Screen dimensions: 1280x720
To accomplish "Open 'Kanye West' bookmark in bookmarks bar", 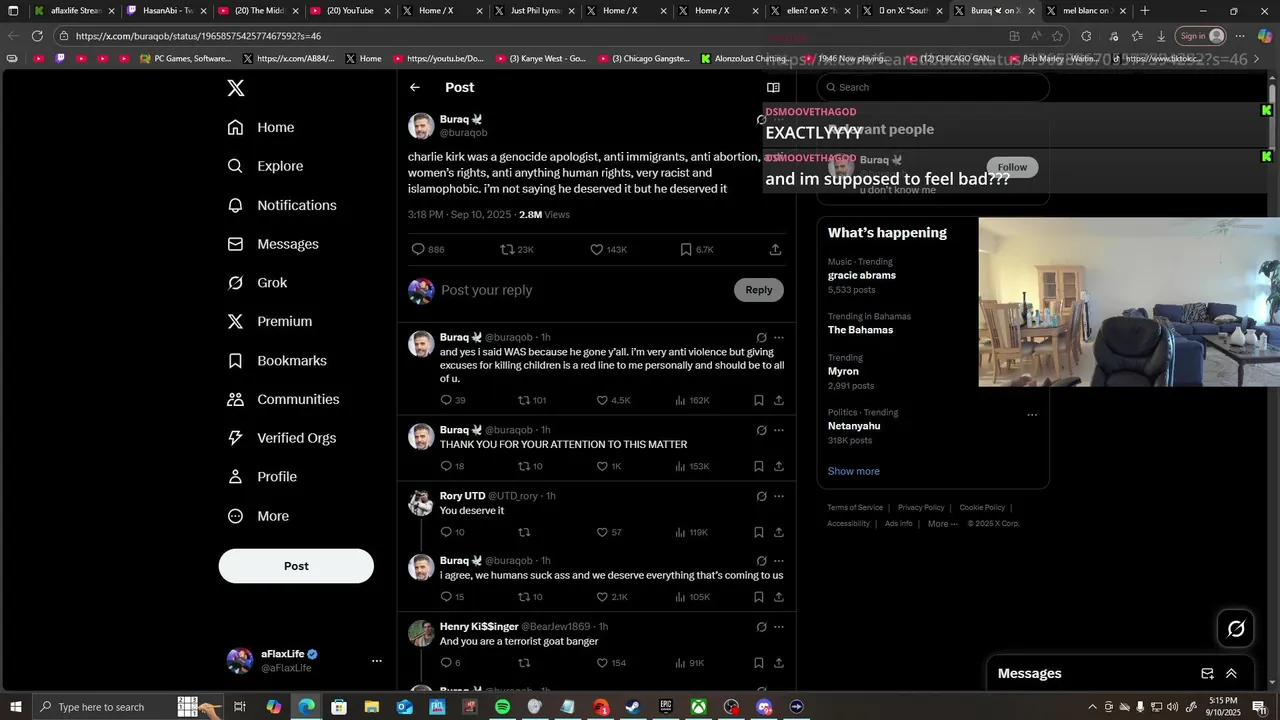I will point(541,59).
